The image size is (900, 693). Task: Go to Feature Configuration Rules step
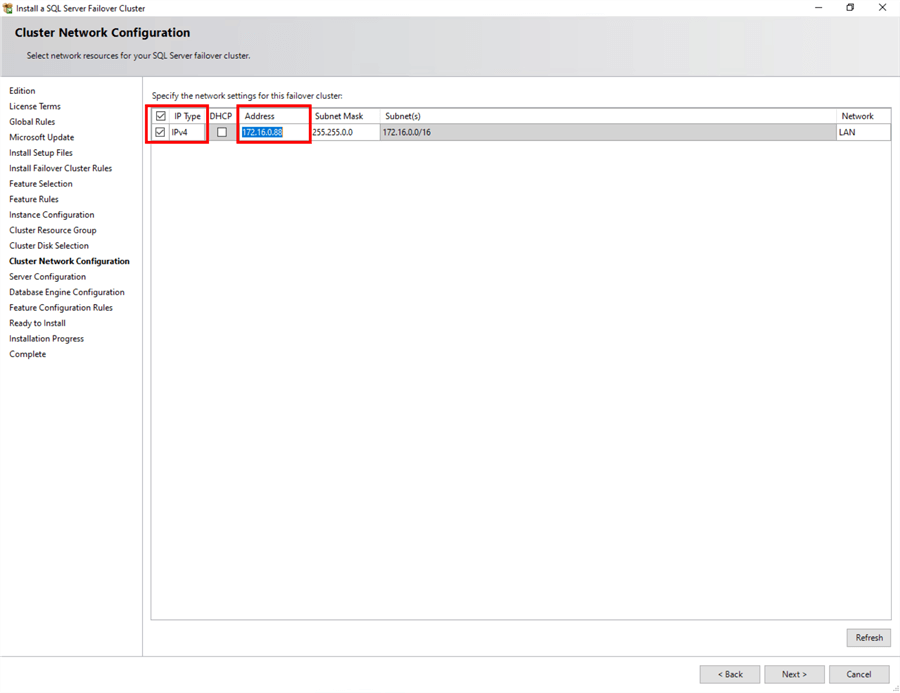click(x=61, y=308)
